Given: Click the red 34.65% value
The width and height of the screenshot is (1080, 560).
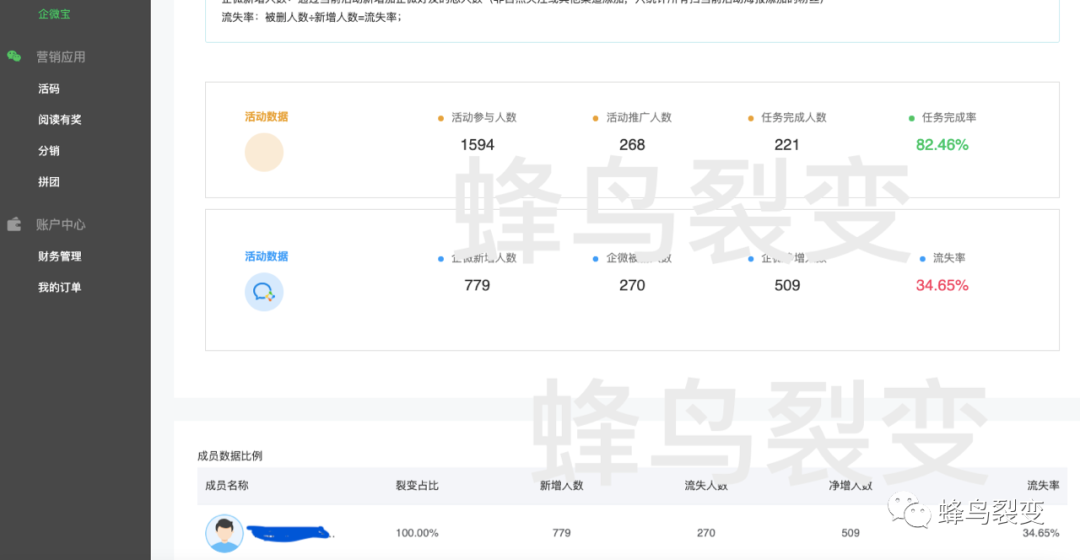Looking at the screenshot, I should click(x=942, y=285).
